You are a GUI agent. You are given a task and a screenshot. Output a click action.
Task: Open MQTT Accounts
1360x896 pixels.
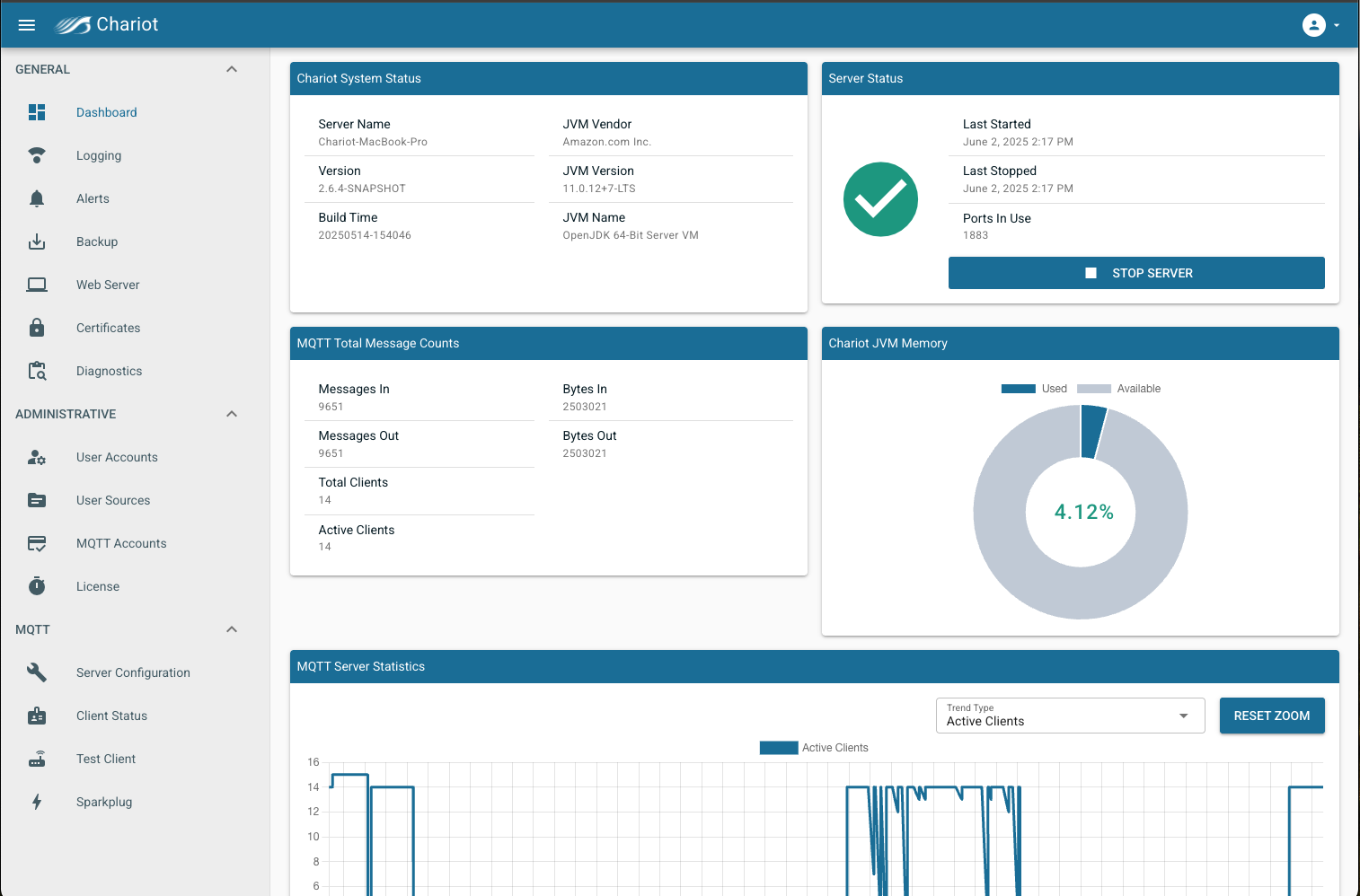click(121, 543)
